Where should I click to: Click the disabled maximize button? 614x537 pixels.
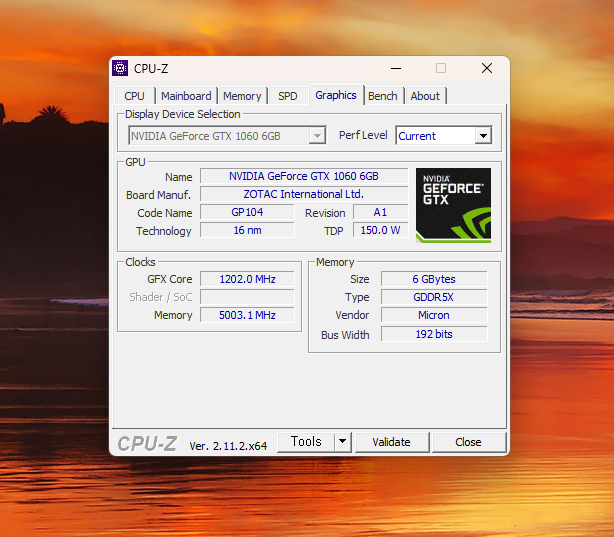coord(441,68)
